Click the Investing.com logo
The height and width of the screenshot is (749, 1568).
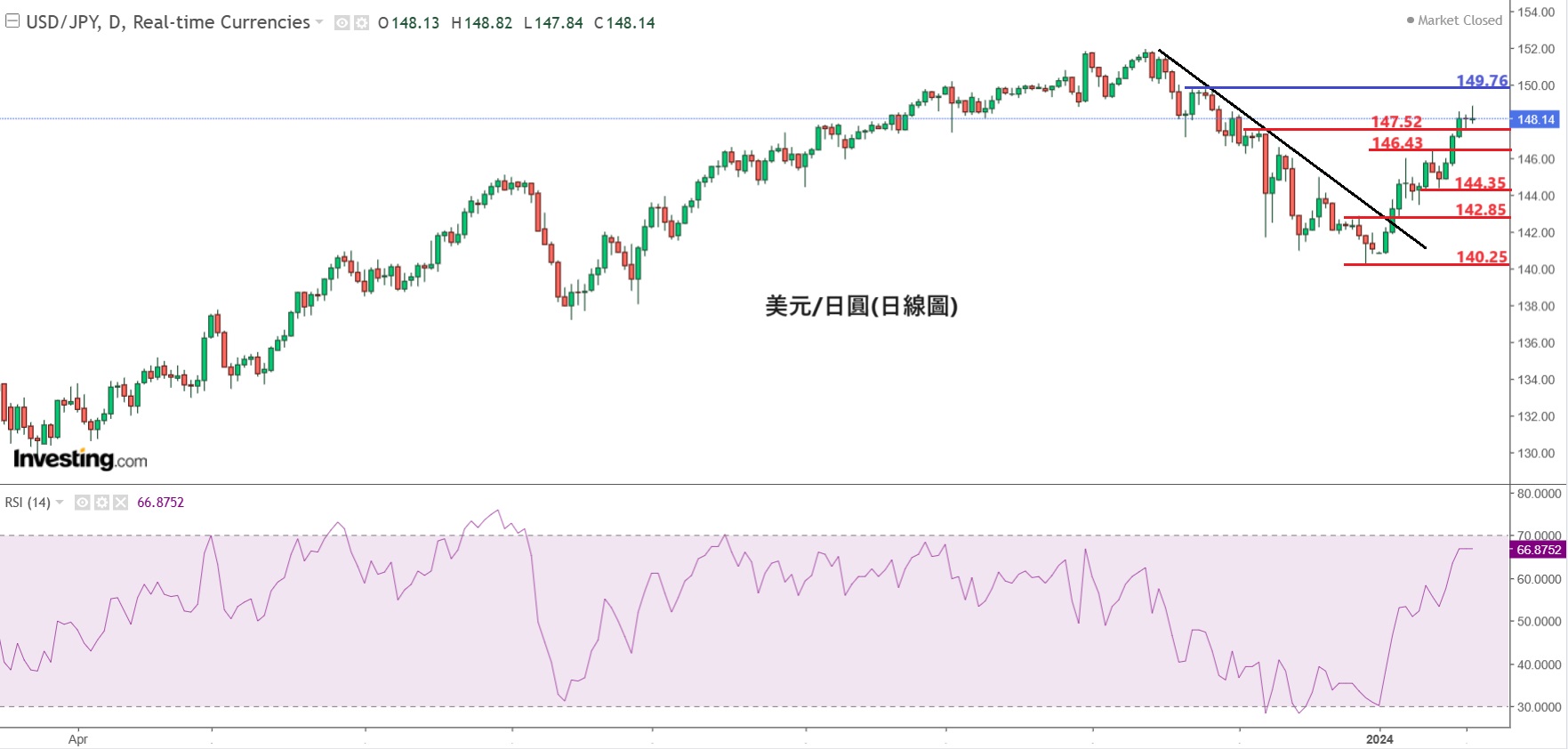click(80, 459)
